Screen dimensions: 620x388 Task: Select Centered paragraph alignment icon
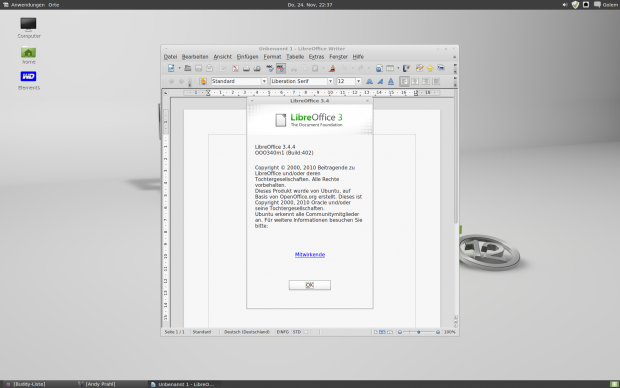click(415, 81)
